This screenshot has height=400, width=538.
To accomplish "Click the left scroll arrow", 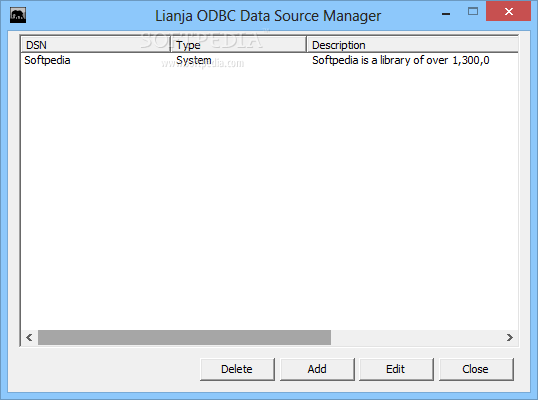I will pos(30,338).
